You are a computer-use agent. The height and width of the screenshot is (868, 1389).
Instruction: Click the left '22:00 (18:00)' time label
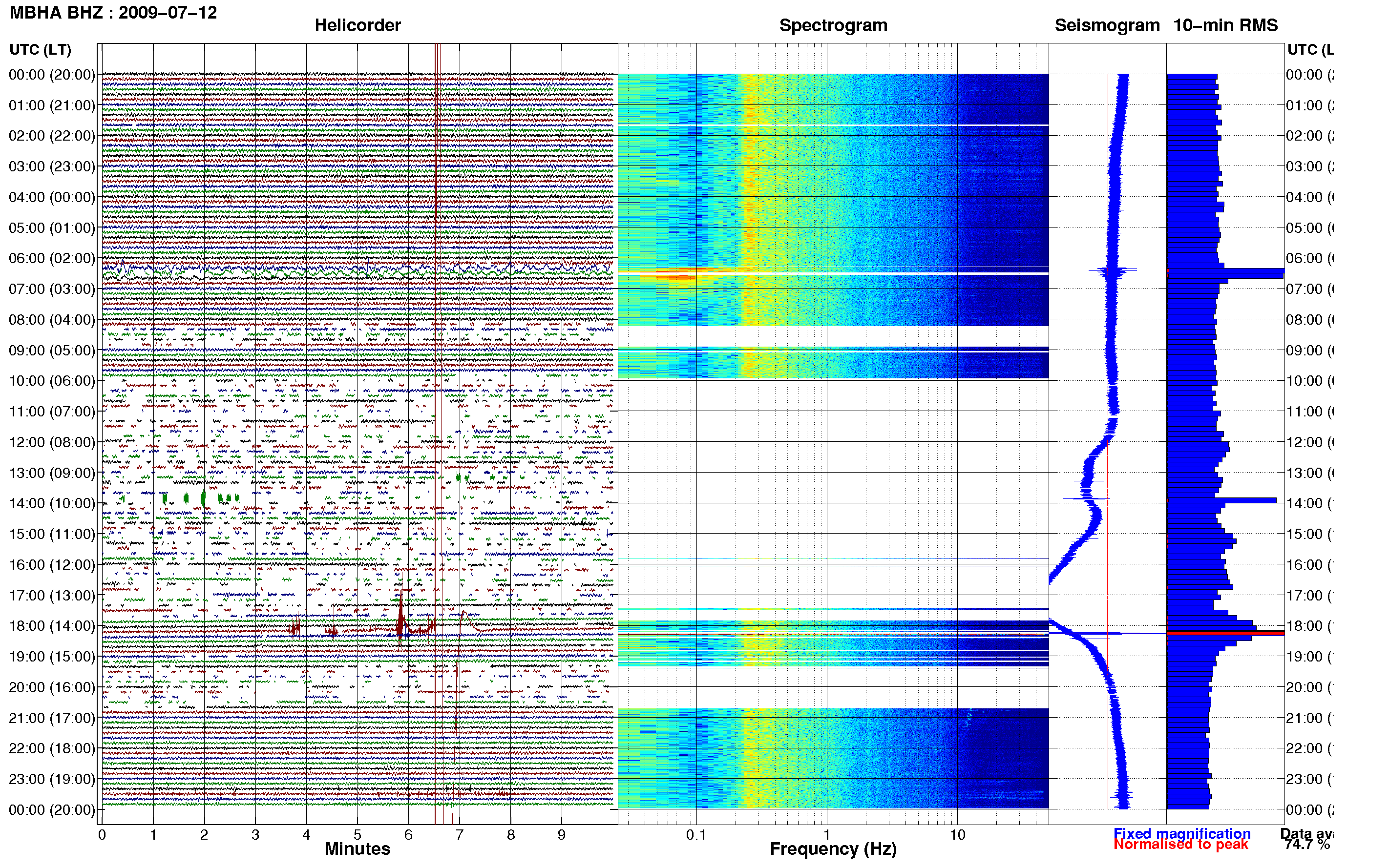point(52,748)
